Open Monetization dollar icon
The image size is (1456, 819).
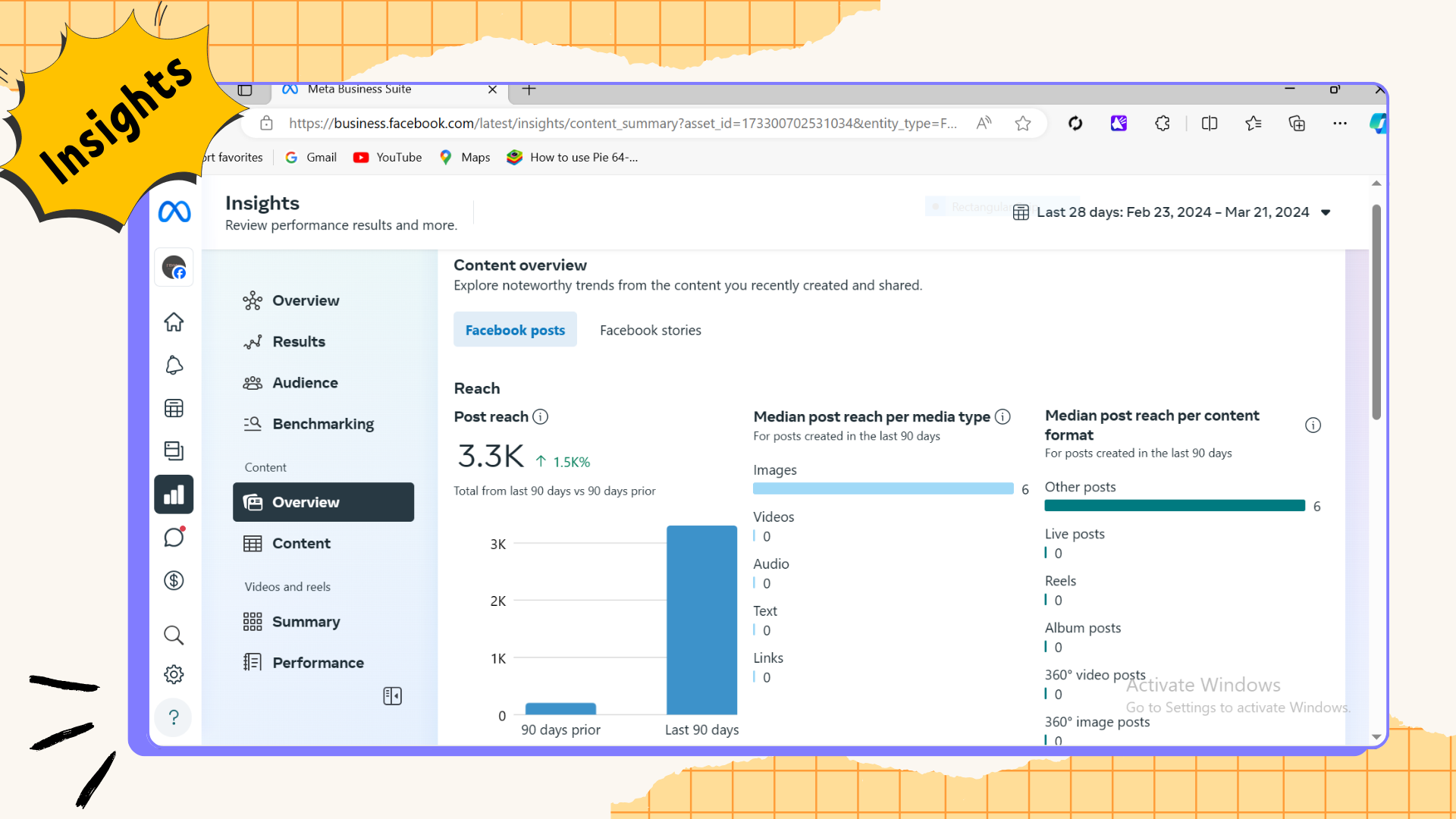174,581
